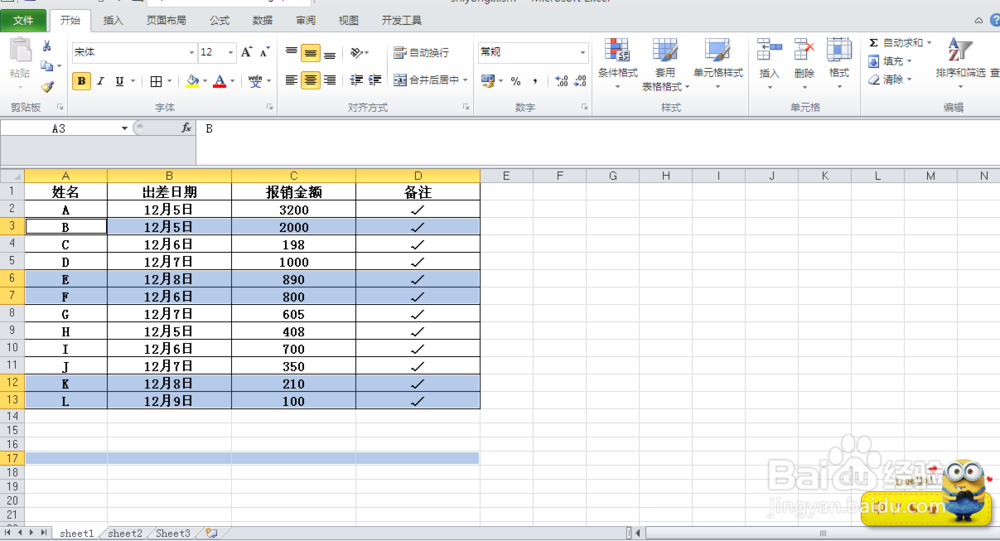Image resolution: width=1000 pixels, height=541 pixels.
Task: Click the Cut scissors icon
Action: coord(47,46)
